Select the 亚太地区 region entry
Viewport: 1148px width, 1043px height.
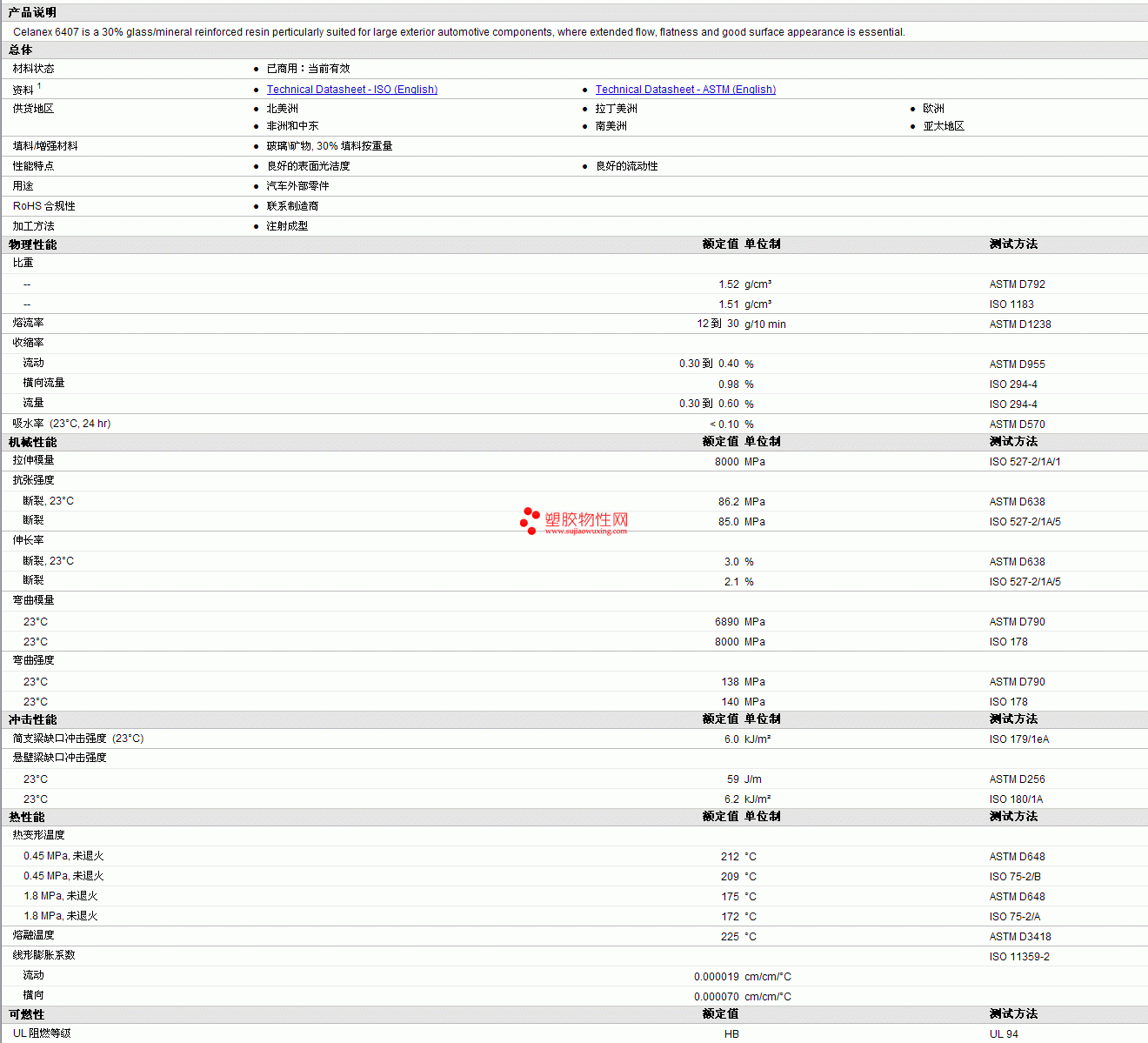click(944, 126)
